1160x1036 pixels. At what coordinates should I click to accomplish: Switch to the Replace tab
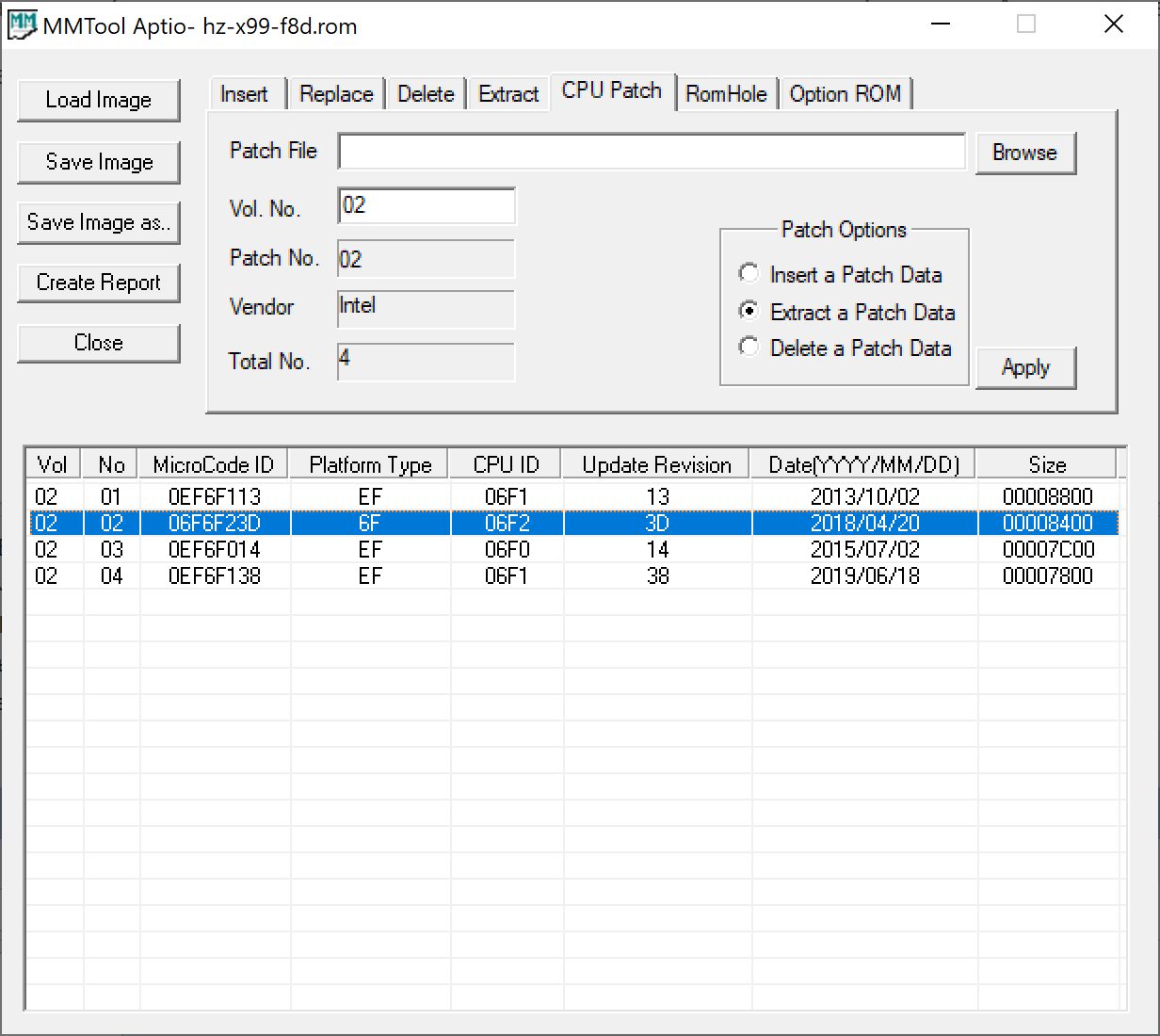[336, 94]
